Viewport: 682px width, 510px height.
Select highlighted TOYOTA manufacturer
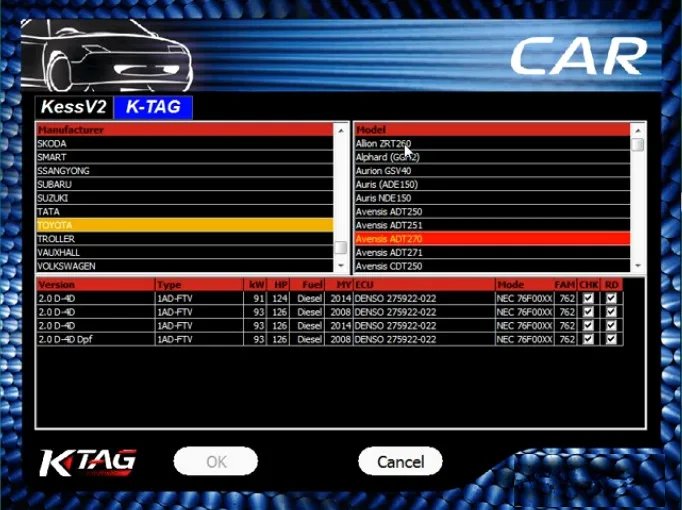pyautogui.click(x=185, y=225)
